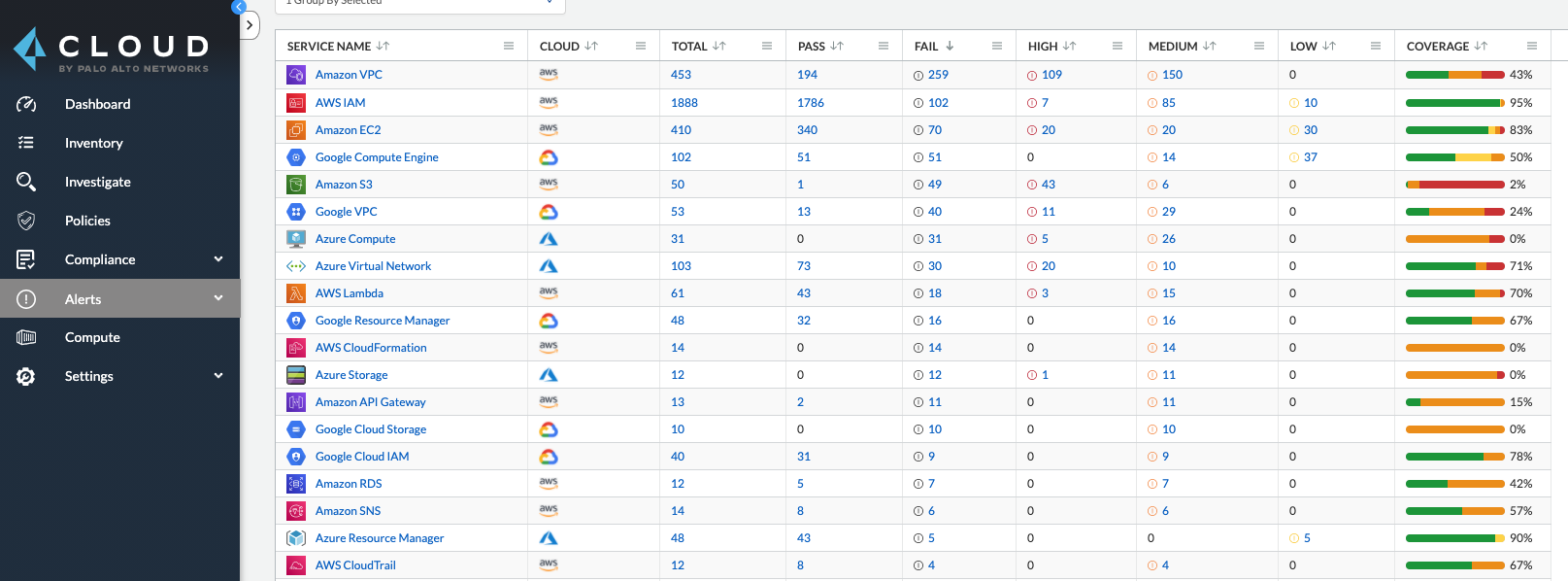Click the Amazon EC2 service icon
This screenshot has width=1568, height=581.
click(x=296, y=129)
